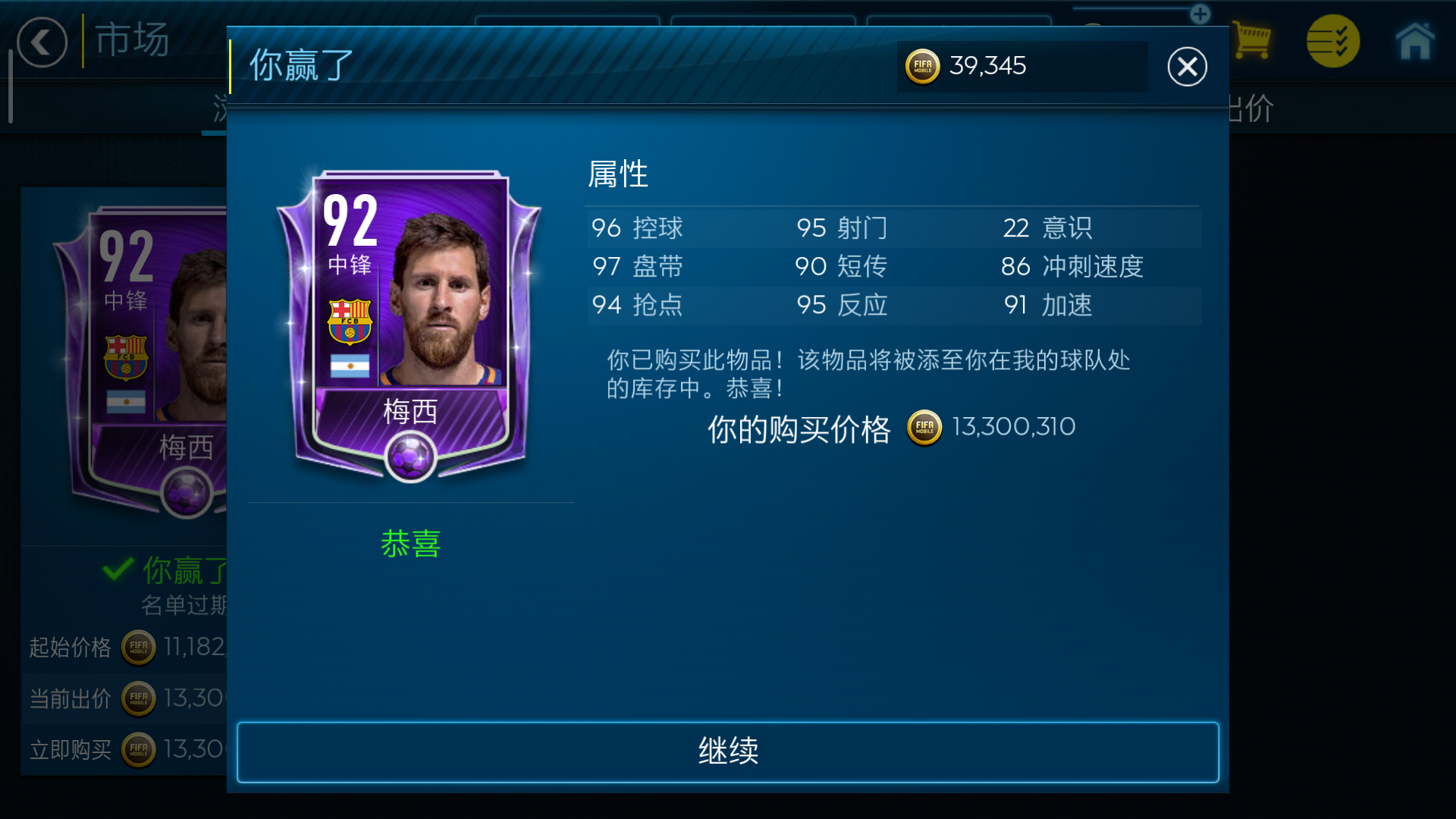Image resolution: width=1456 pixels, height=819 pixels.
Task: Tap the Barcelona club crest on card
Action: click(x=350, y=322)
